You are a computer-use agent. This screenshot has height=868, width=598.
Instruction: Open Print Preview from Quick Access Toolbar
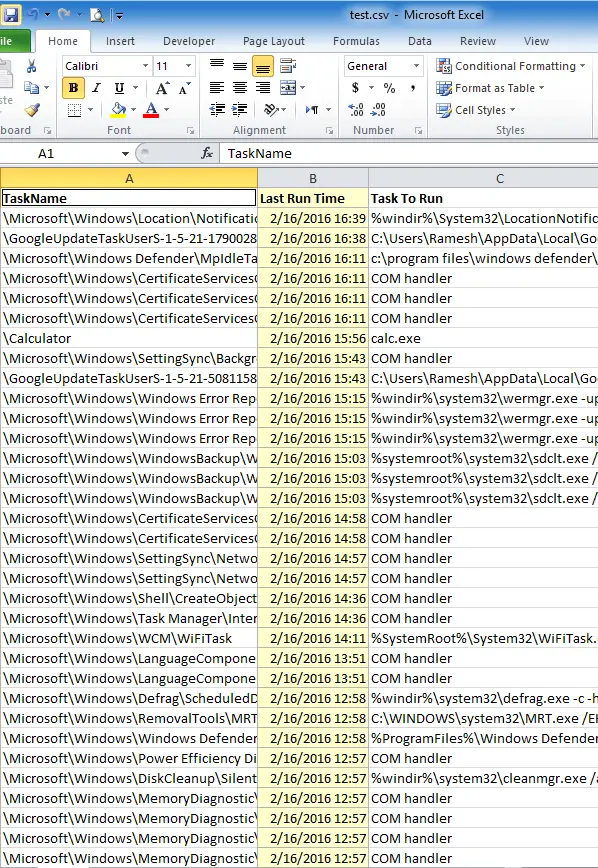(x=97, y=16)
